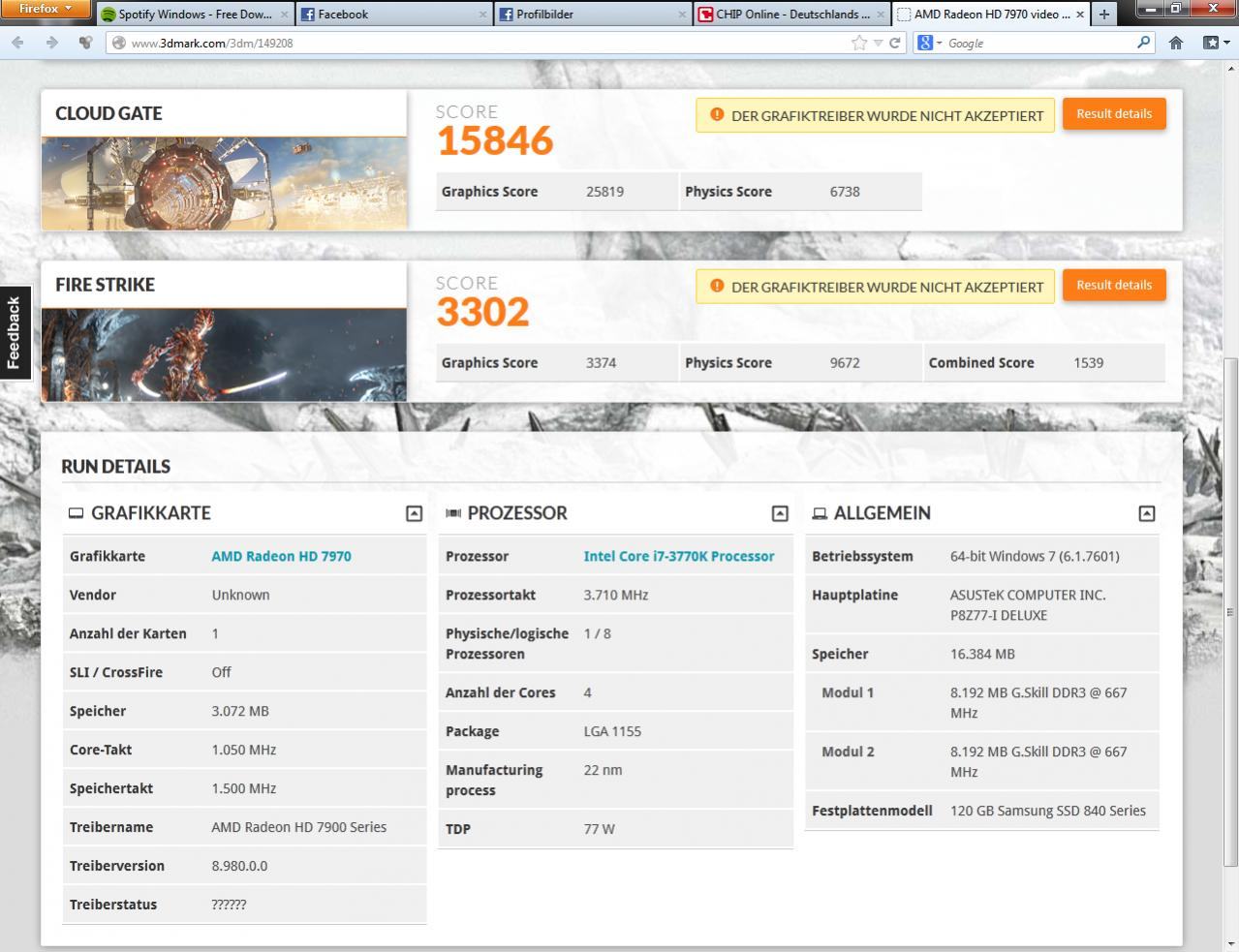Click the Fire Strike driver not accepted warning
Screen dimensions: 1239x952
click(x=875, y=287)
